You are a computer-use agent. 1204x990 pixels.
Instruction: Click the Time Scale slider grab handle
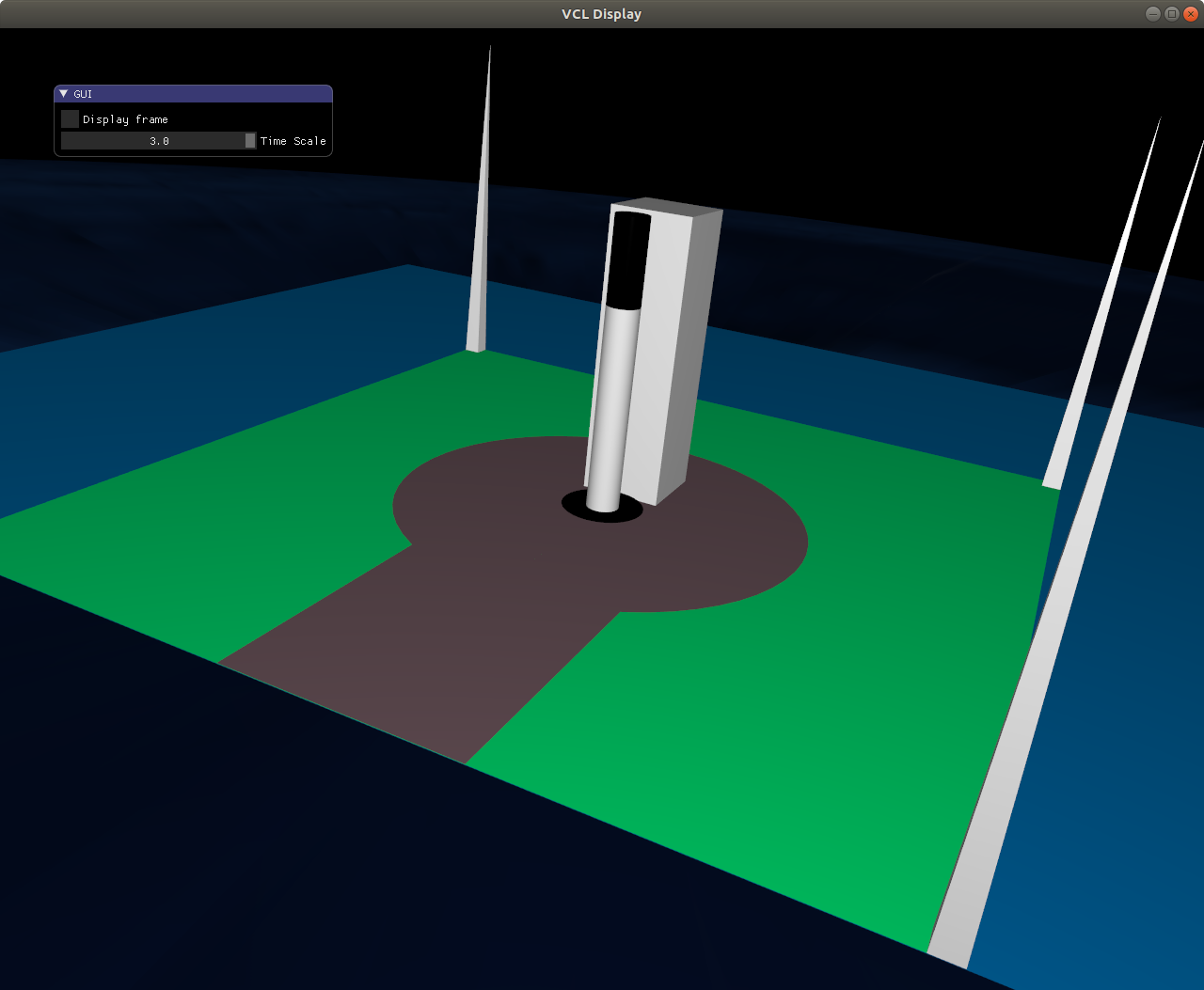pos(250,141)
